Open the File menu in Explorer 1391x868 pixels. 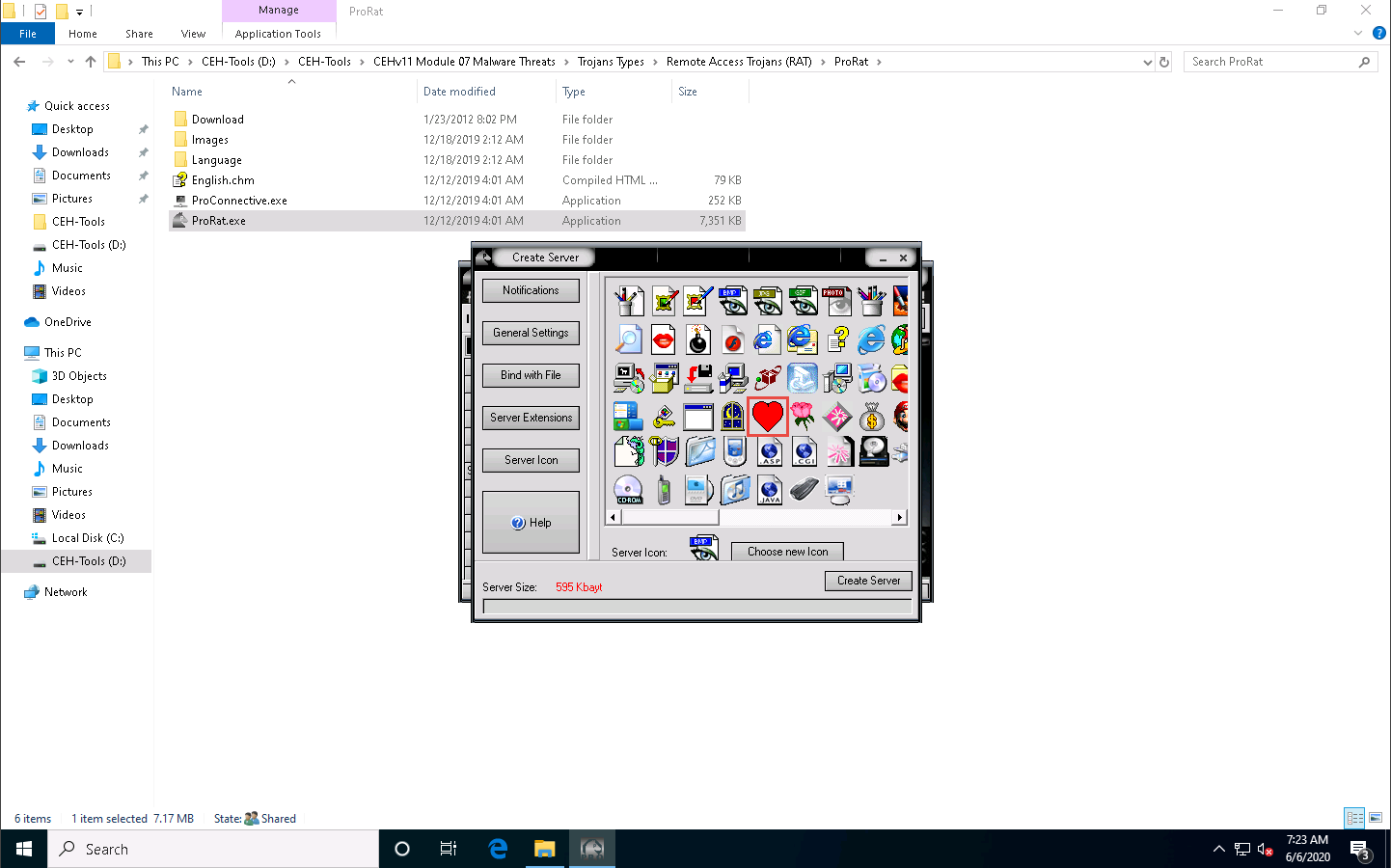coord(28,34)
